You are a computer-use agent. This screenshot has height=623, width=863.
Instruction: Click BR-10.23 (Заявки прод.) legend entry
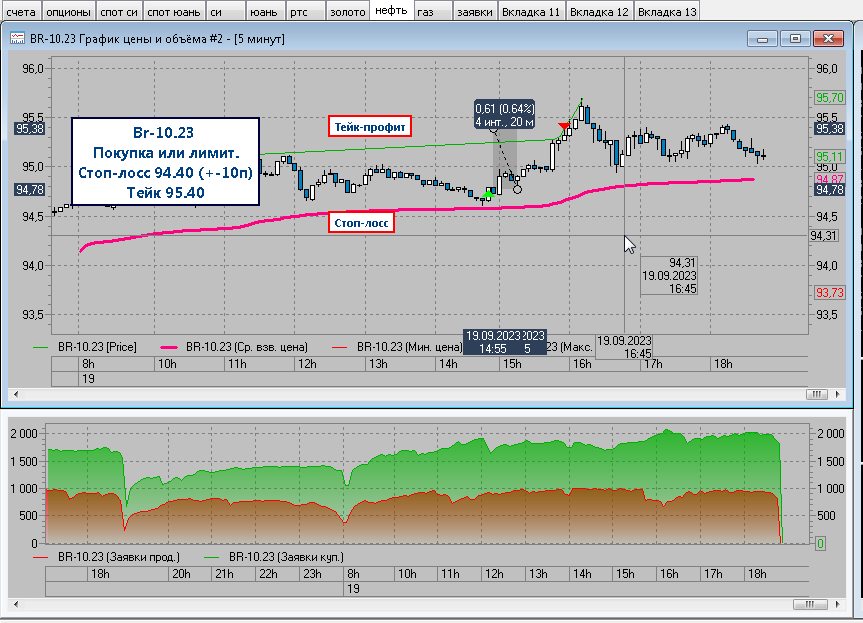click(106, 557)
